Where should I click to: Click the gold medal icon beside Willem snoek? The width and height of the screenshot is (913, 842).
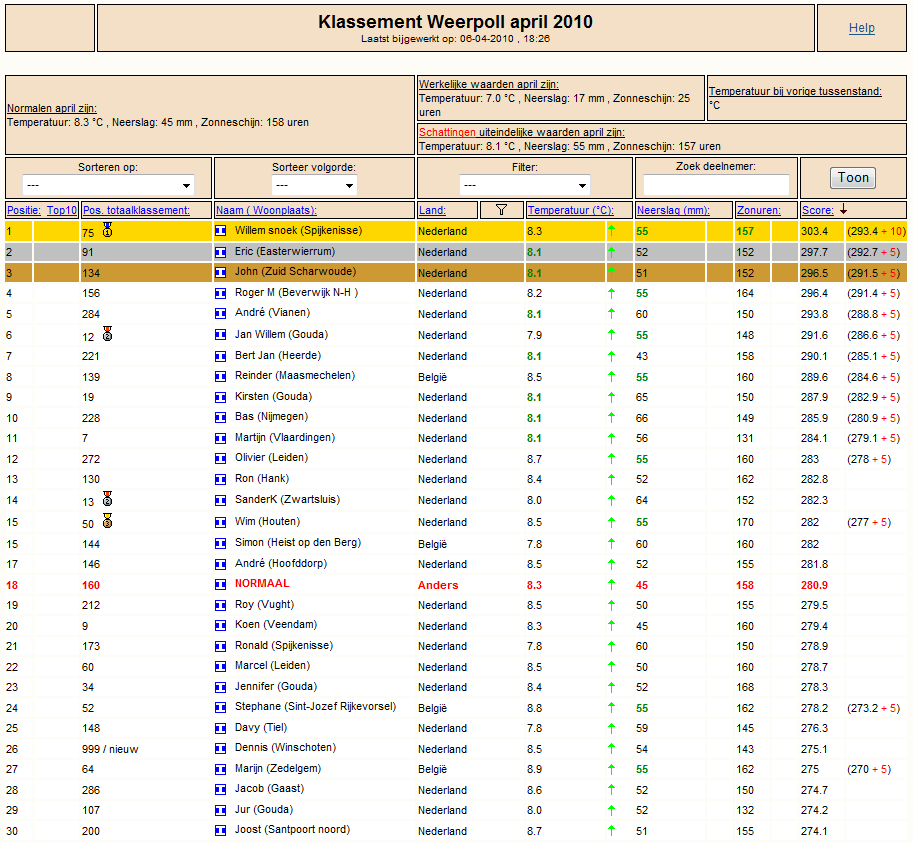pos(108,230)
